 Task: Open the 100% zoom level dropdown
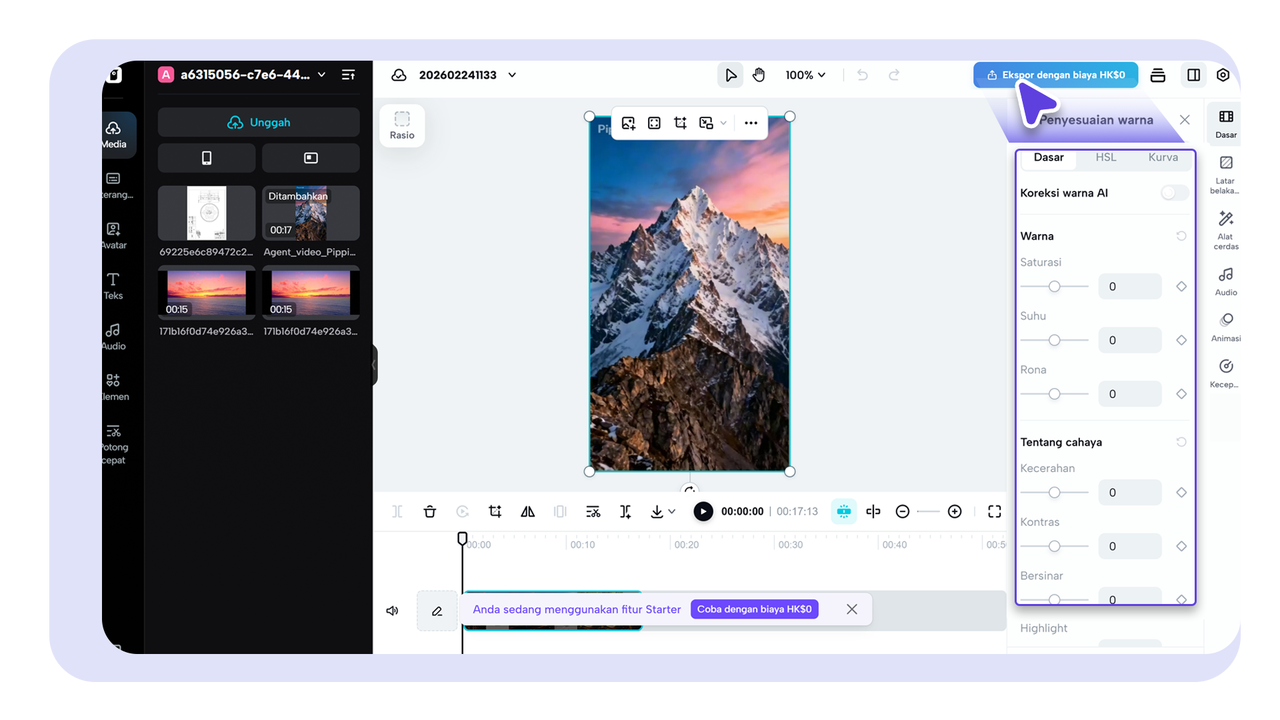(806, 75)
